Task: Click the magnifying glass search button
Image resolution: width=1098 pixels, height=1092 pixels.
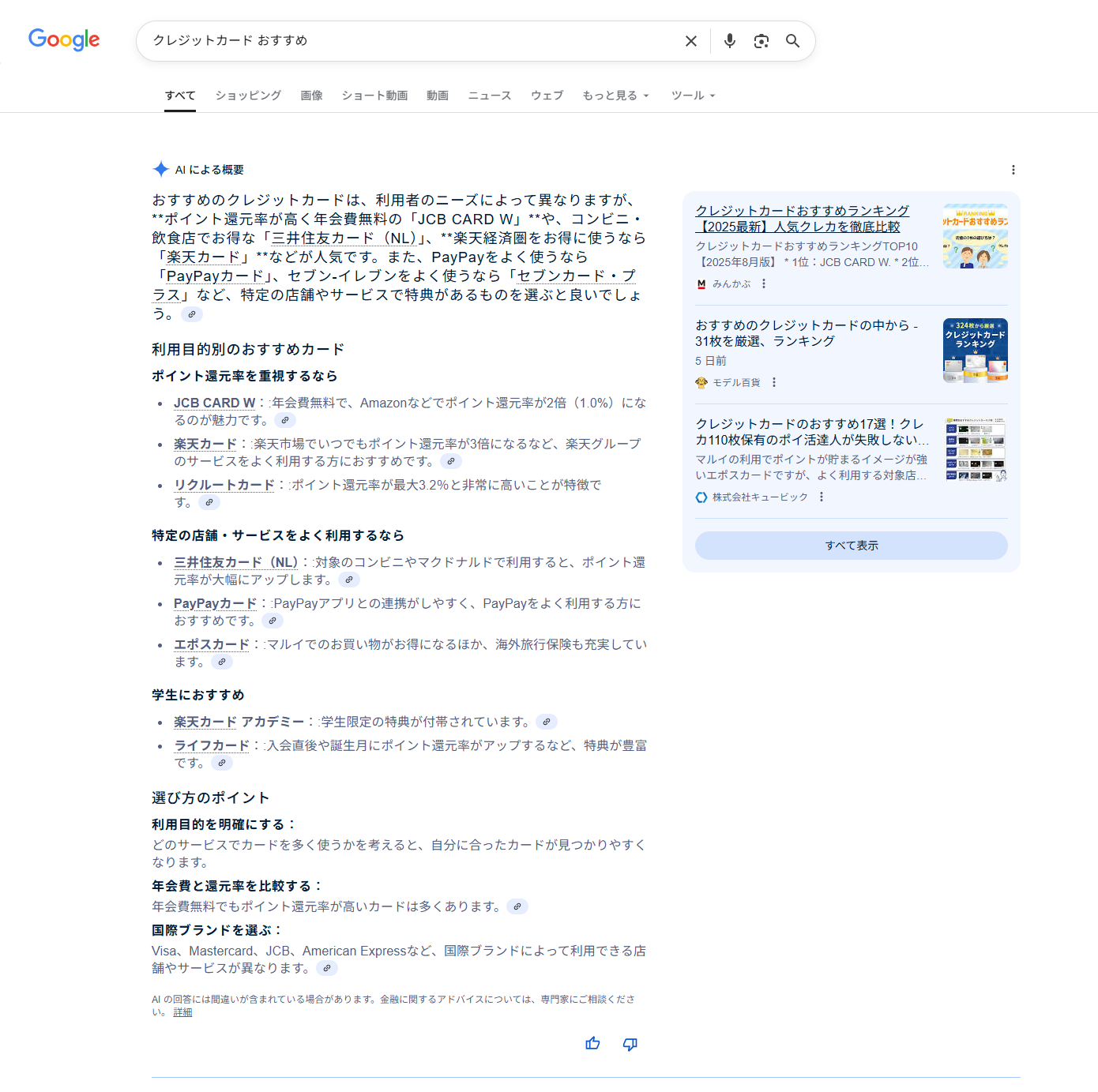Action: click(x=793, y=41)
